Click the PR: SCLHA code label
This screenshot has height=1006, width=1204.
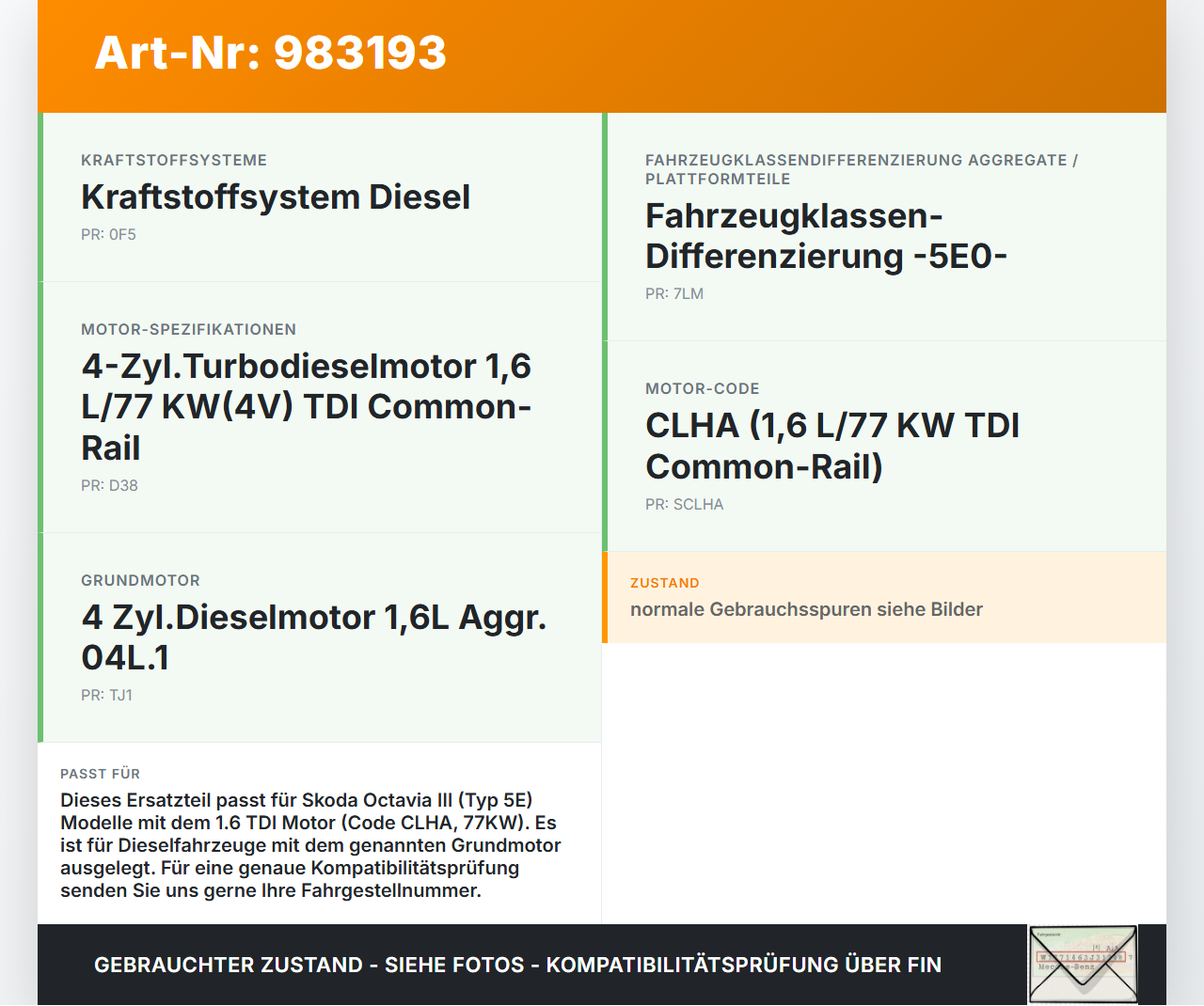684,504
